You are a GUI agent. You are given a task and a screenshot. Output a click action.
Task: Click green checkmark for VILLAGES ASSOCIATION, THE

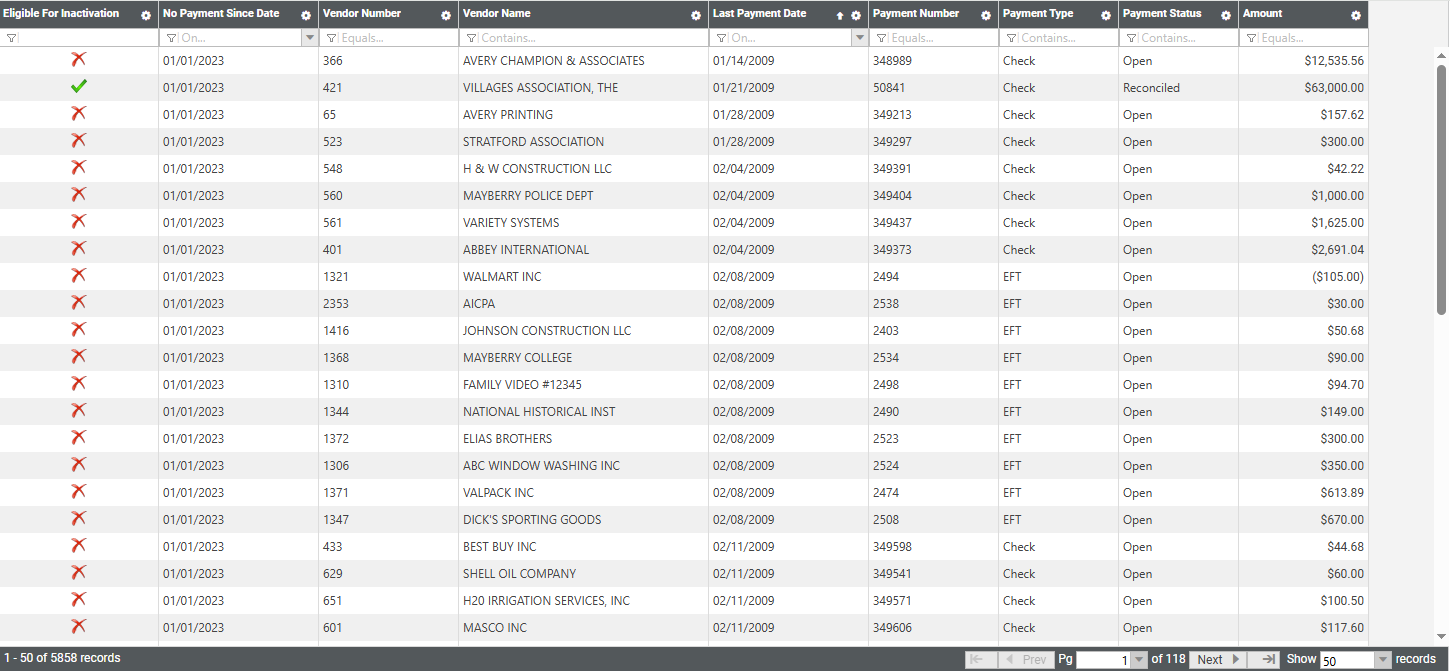79,87
